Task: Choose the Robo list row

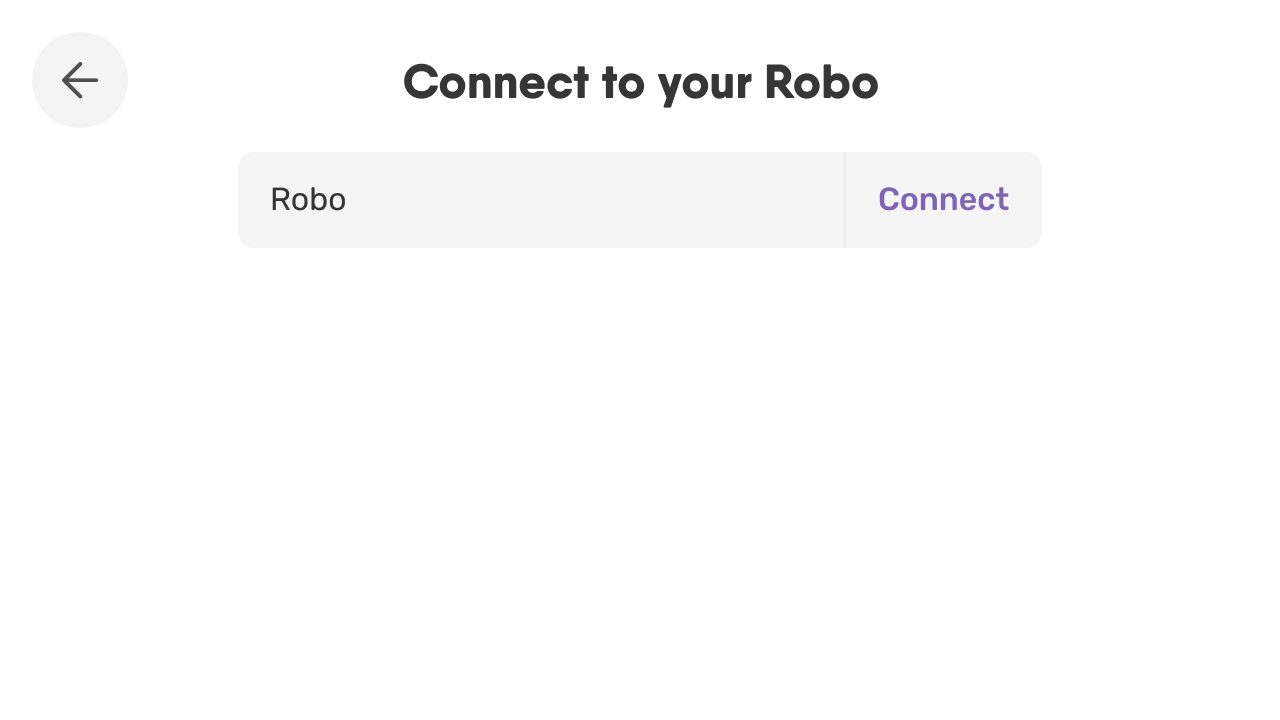Action: pos(640,200)
